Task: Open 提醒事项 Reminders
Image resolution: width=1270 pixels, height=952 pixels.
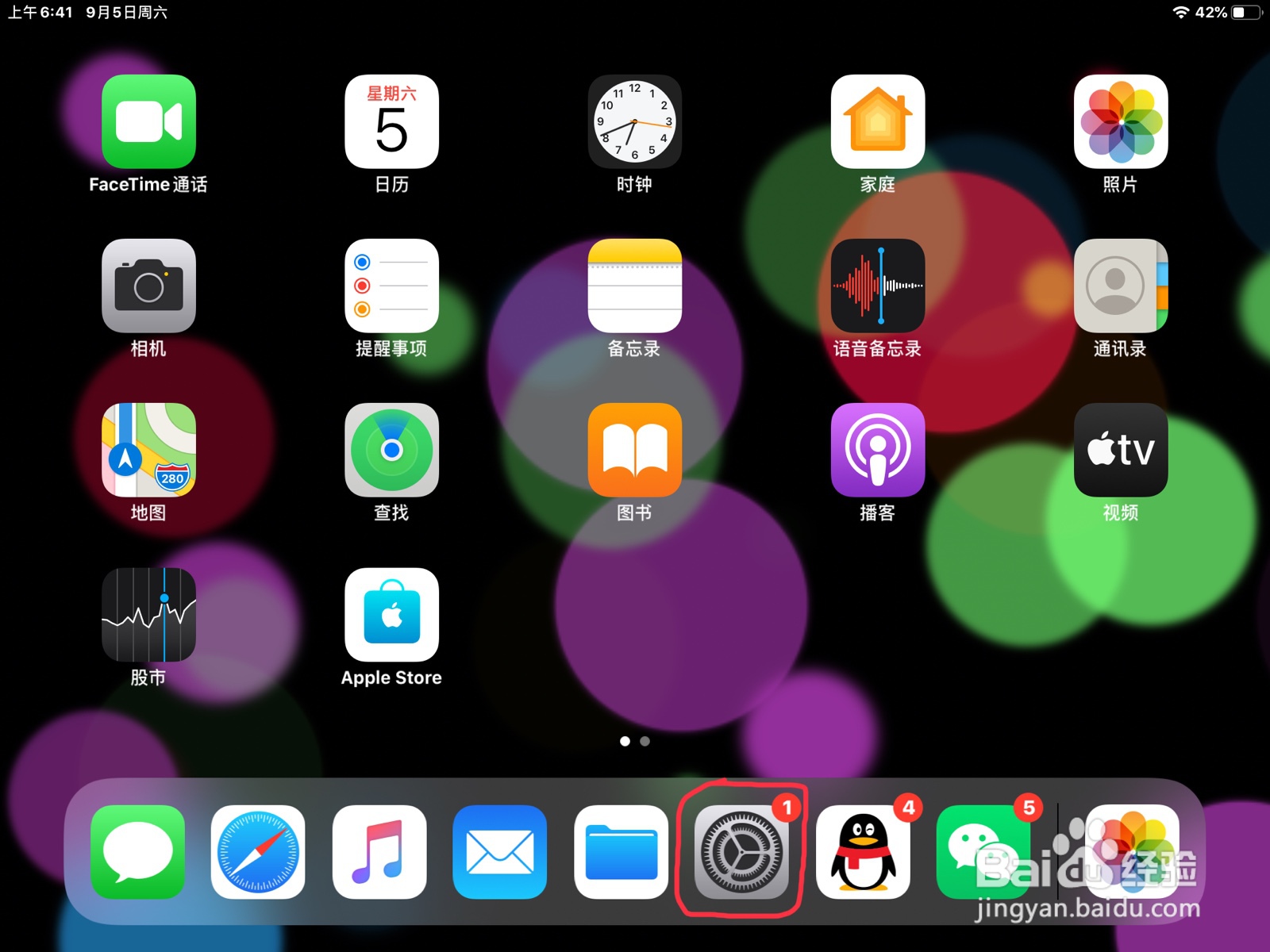Action: point(391,286)
